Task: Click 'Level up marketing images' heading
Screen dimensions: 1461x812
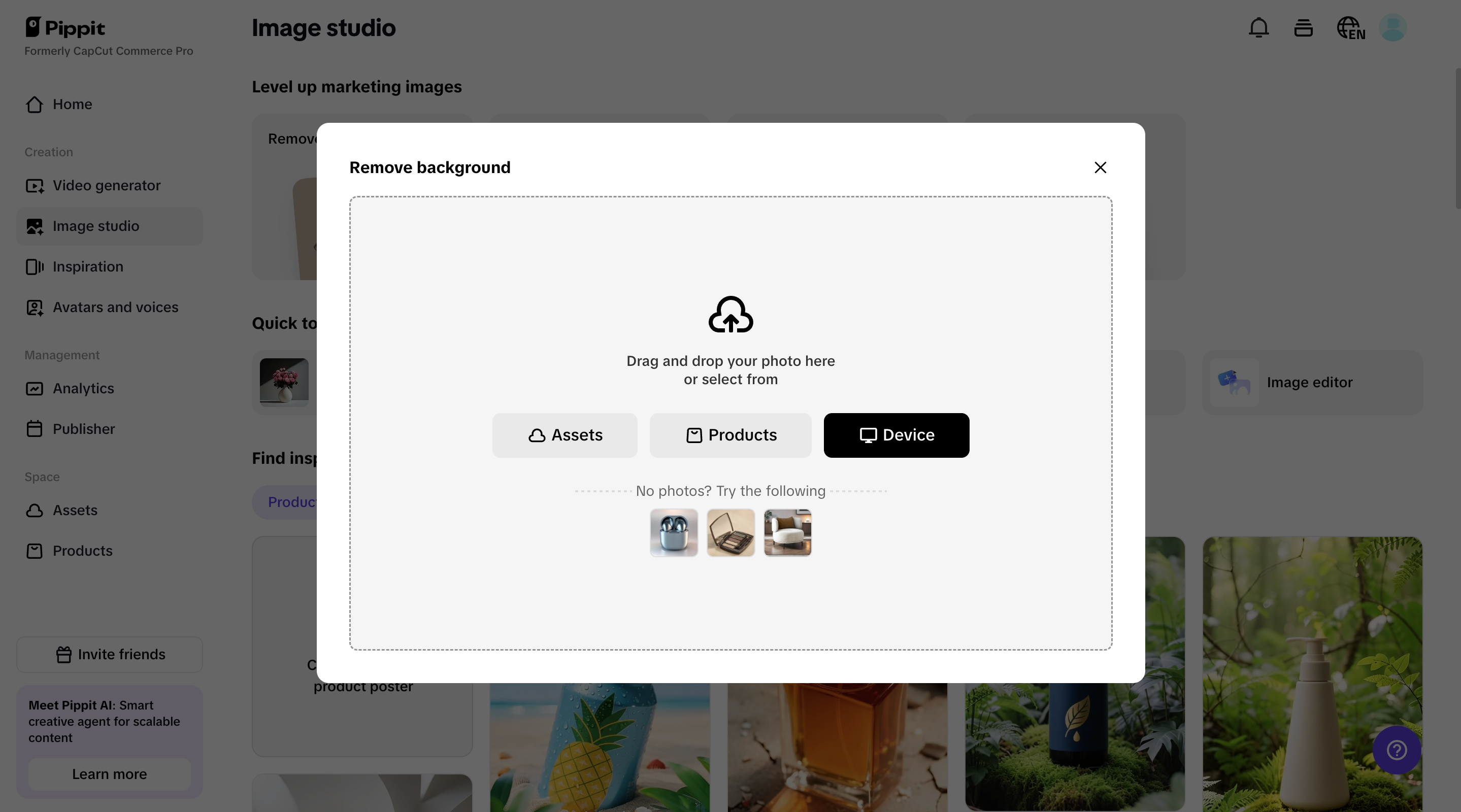Action: click(x=357, y=87)
